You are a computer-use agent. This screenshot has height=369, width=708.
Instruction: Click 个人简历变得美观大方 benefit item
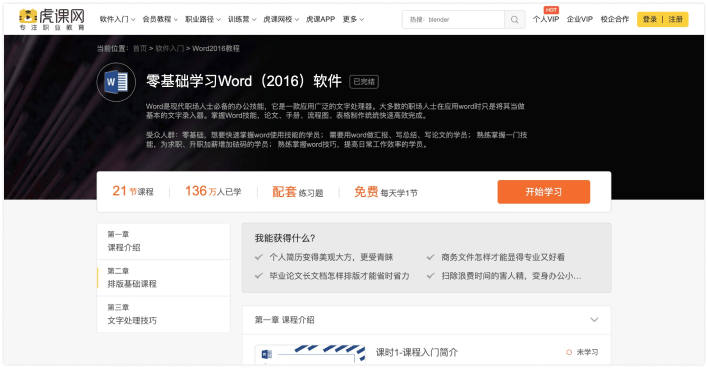tap(324, 257)
